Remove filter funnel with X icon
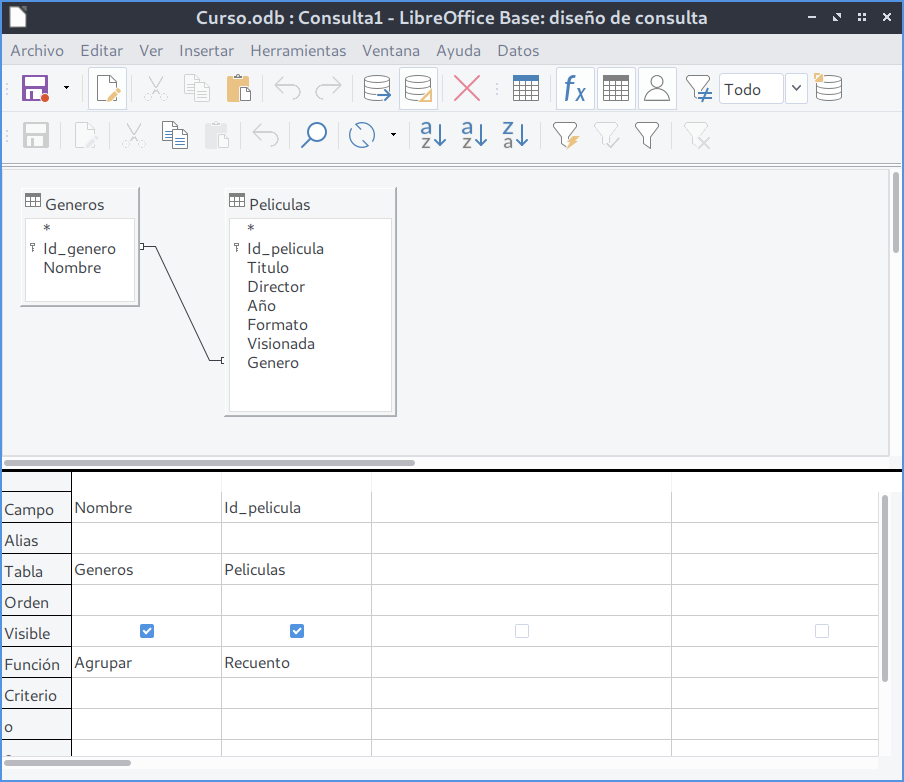 pos(696,136)
